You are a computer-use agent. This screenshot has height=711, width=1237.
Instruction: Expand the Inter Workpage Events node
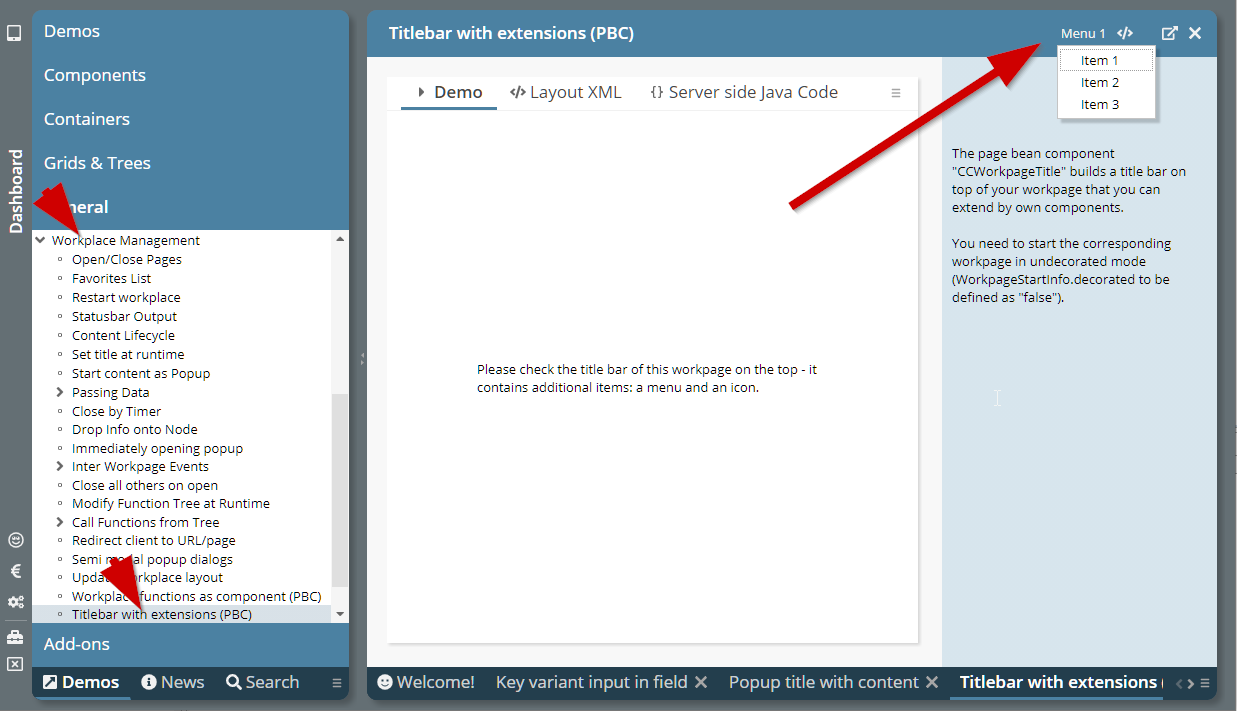pyautogui.click(x=61, y=466)
